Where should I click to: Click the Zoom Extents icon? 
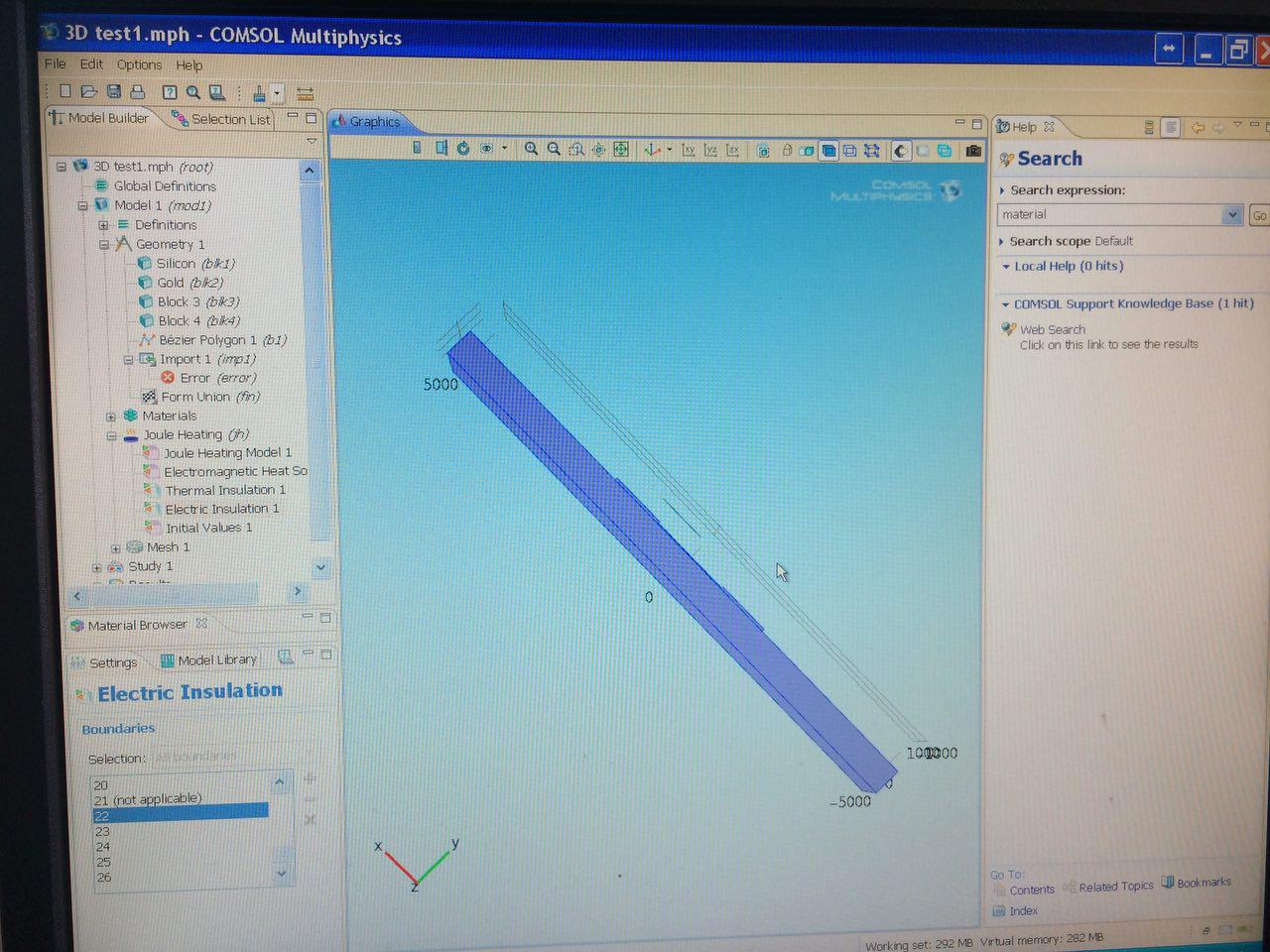[x=620, y=150]
